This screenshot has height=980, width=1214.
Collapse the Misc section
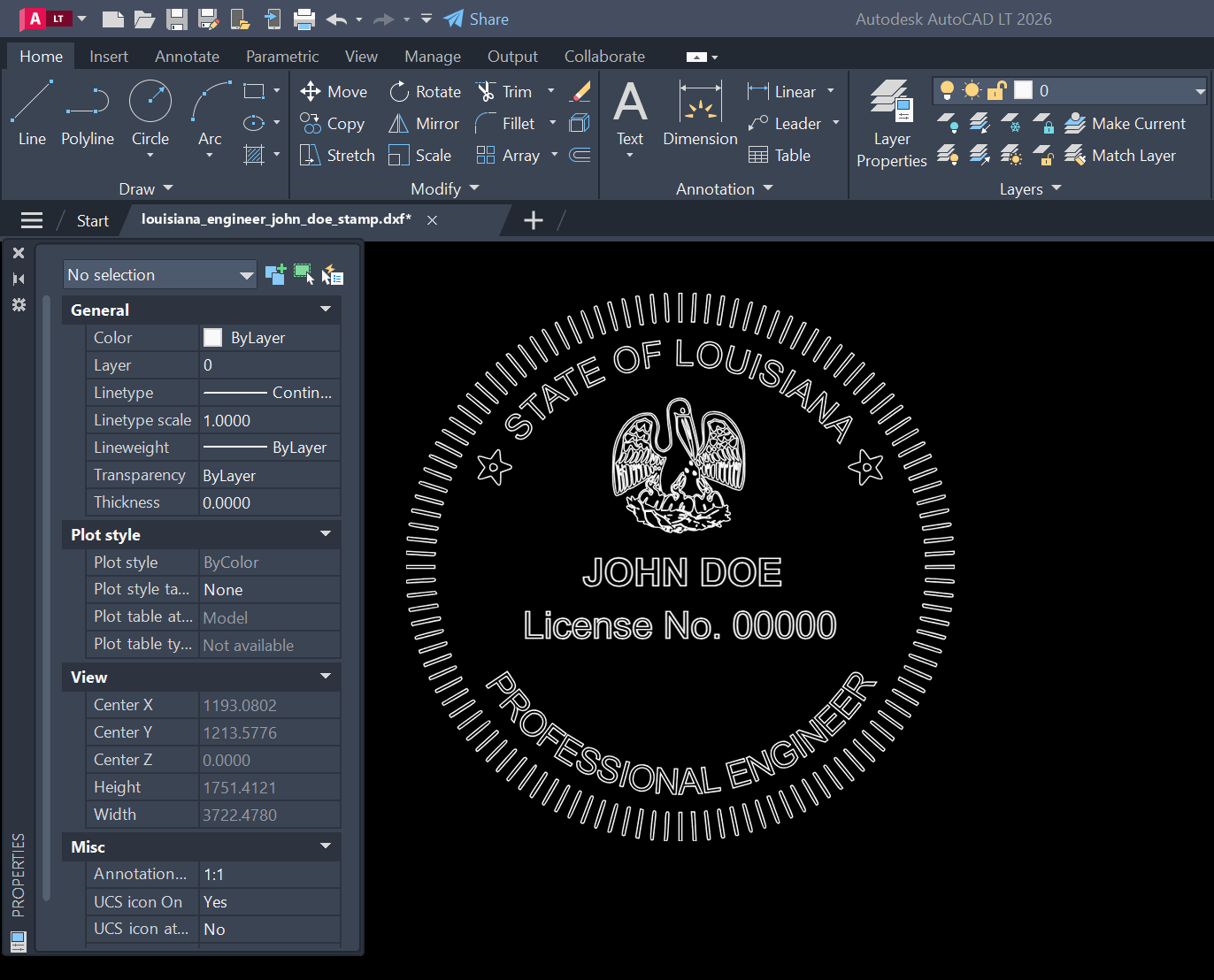tap(326, 846)
